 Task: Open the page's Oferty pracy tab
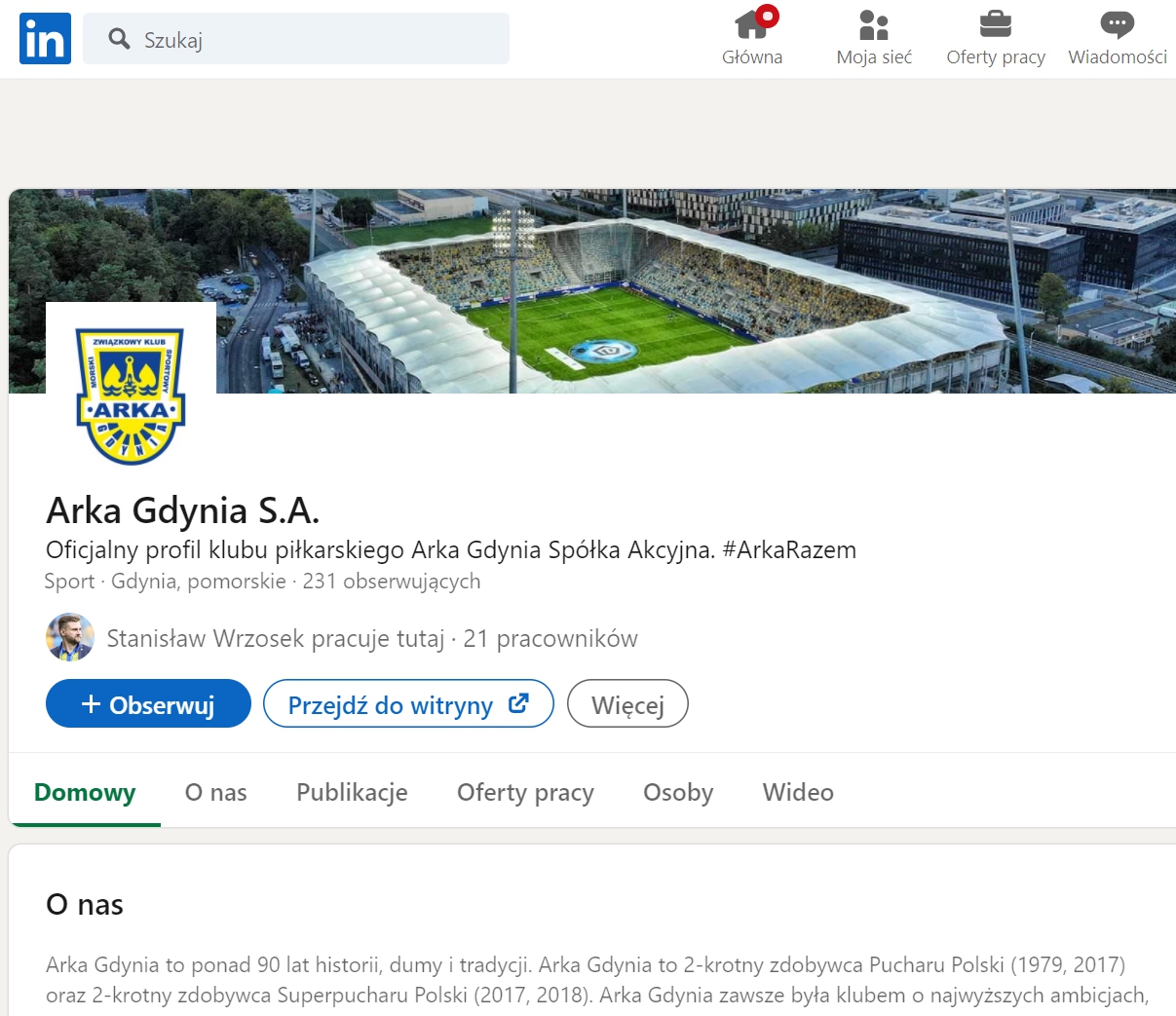(525, 792)
